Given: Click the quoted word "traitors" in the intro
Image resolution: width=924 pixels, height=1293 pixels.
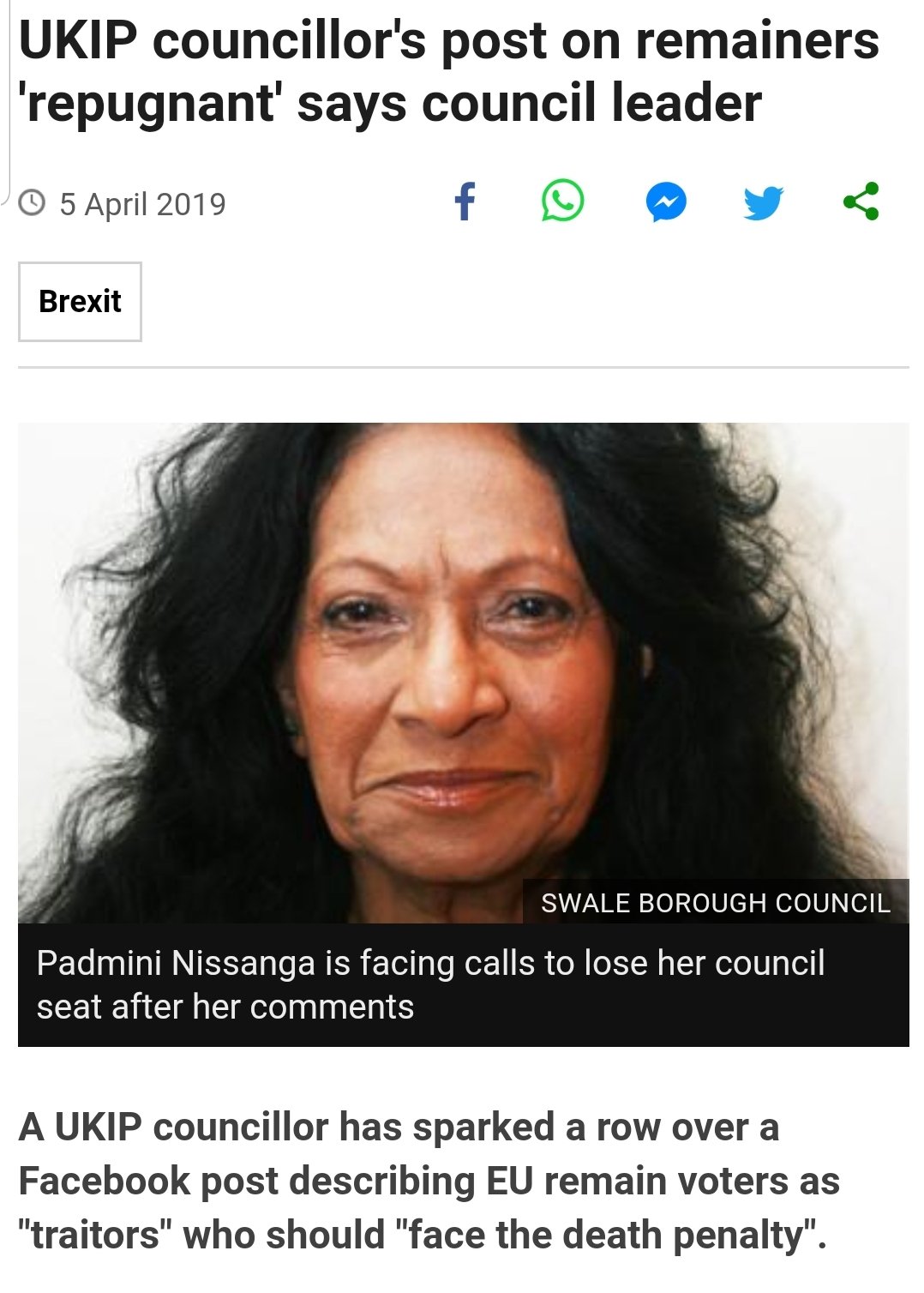Looking at the screenshot, I should (95, 1235).
